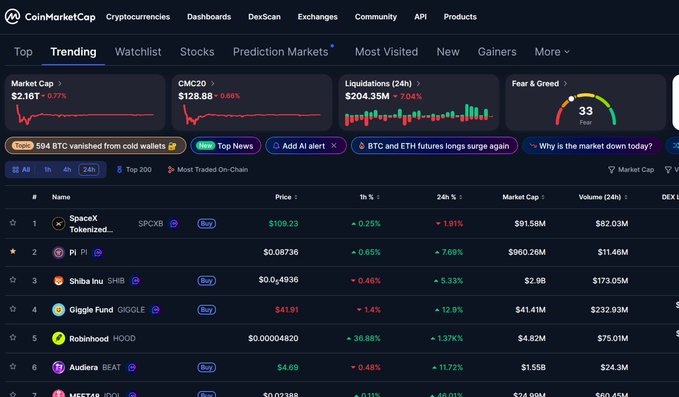The height and width of the screenshot is (397, 679).
Task: Open the DexScan menu
Action: tap(264, 17)
